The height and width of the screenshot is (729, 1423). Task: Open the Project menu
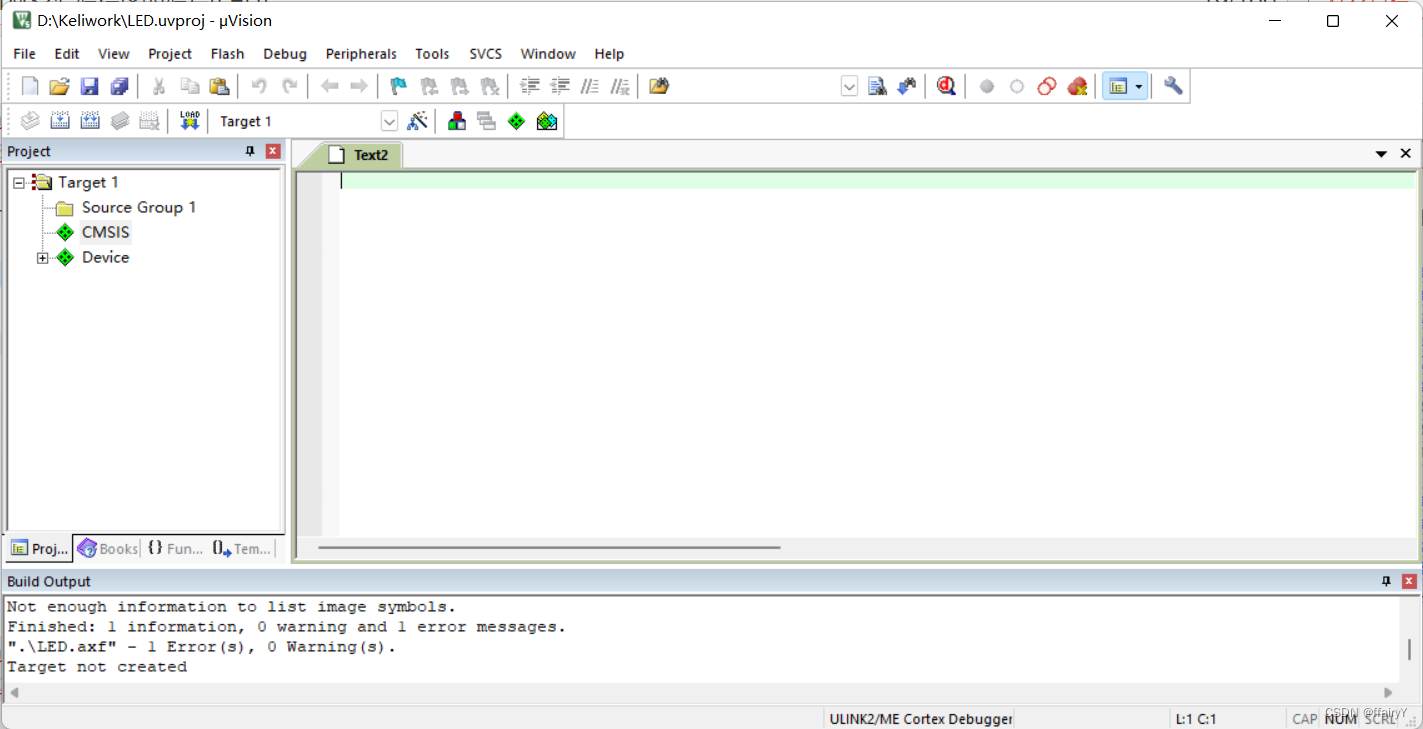170,54
